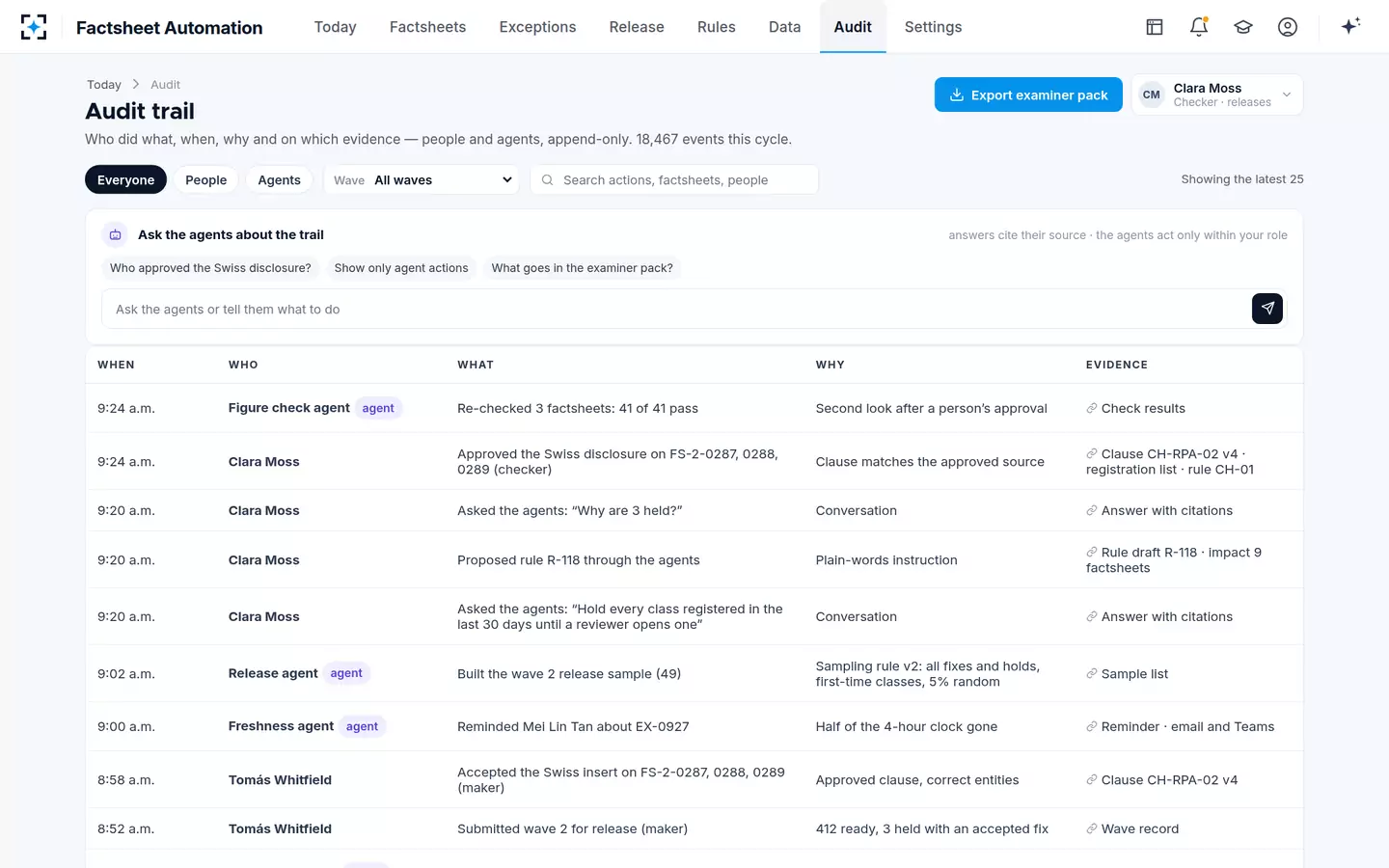
Task: Go to the Exceptions tab
Action: 537,27
